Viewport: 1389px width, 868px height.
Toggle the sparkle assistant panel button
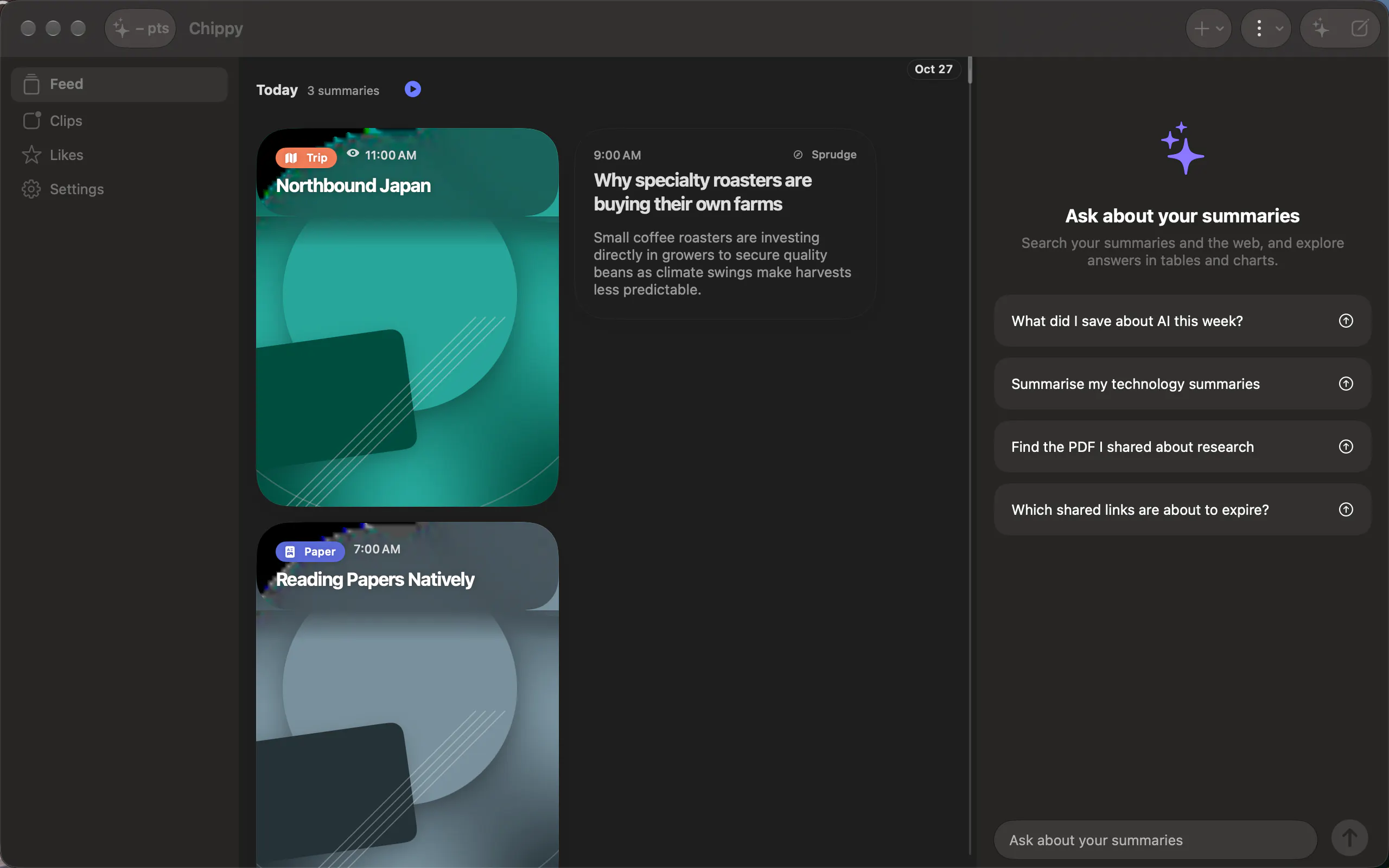pos(1321,28)
